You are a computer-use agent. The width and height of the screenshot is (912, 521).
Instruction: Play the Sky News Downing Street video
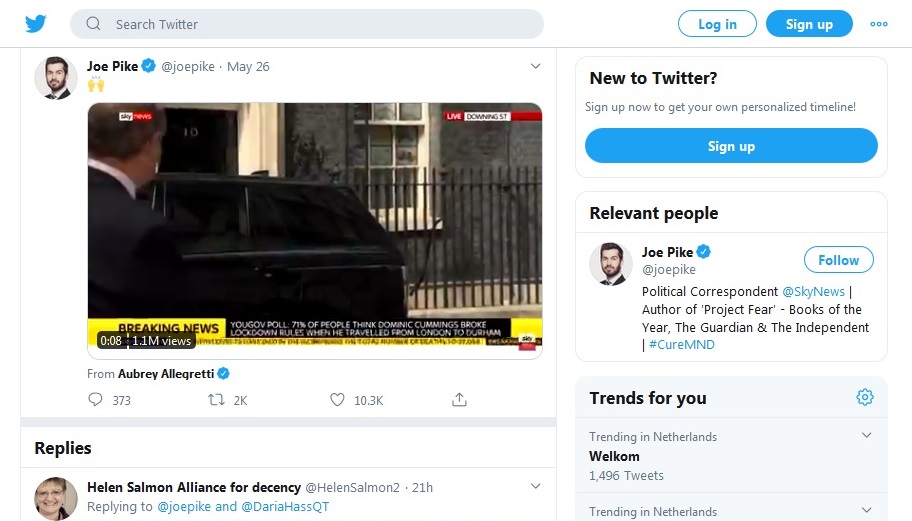315,231
